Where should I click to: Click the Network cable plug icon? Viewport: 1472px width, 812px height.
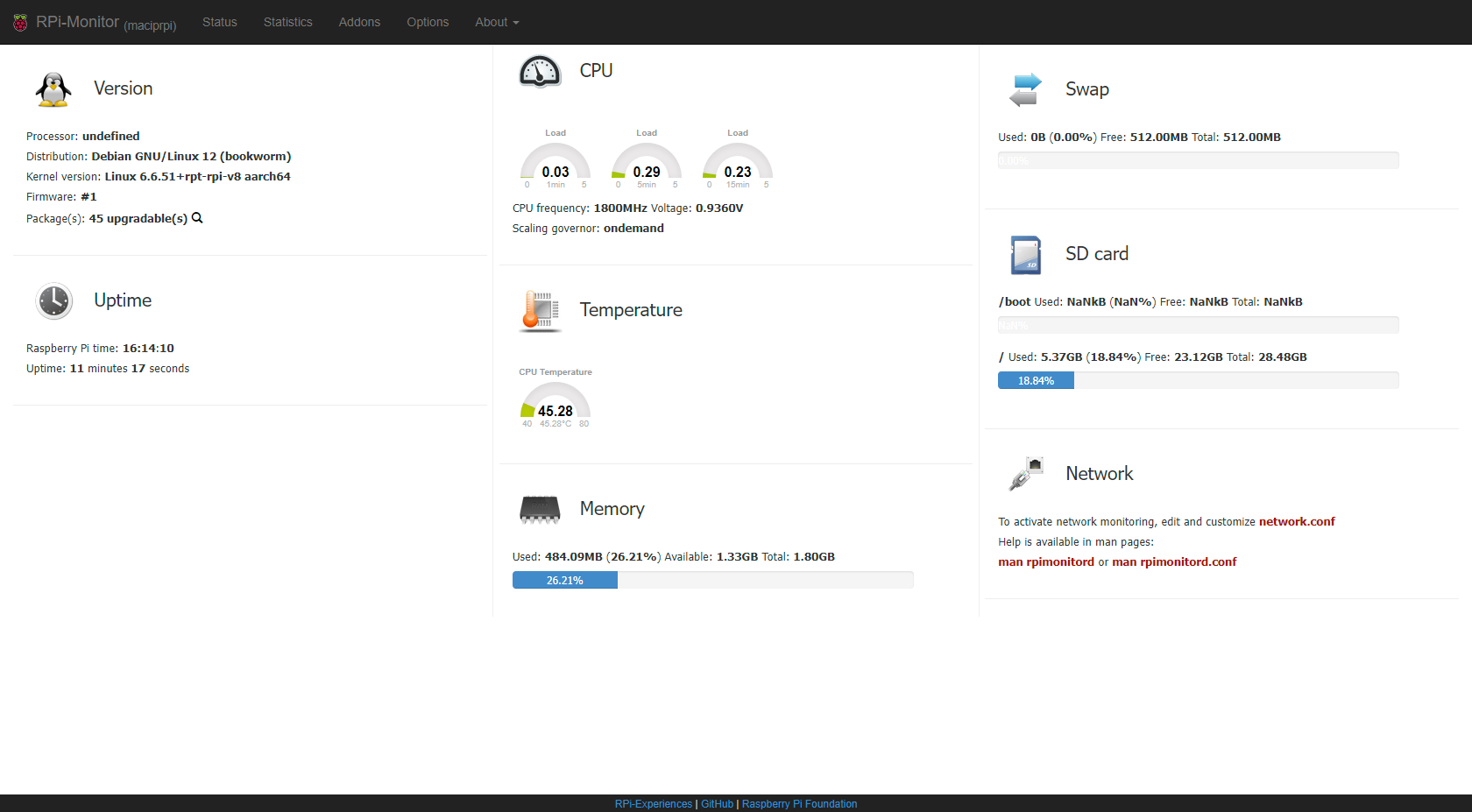point(1025,474)
